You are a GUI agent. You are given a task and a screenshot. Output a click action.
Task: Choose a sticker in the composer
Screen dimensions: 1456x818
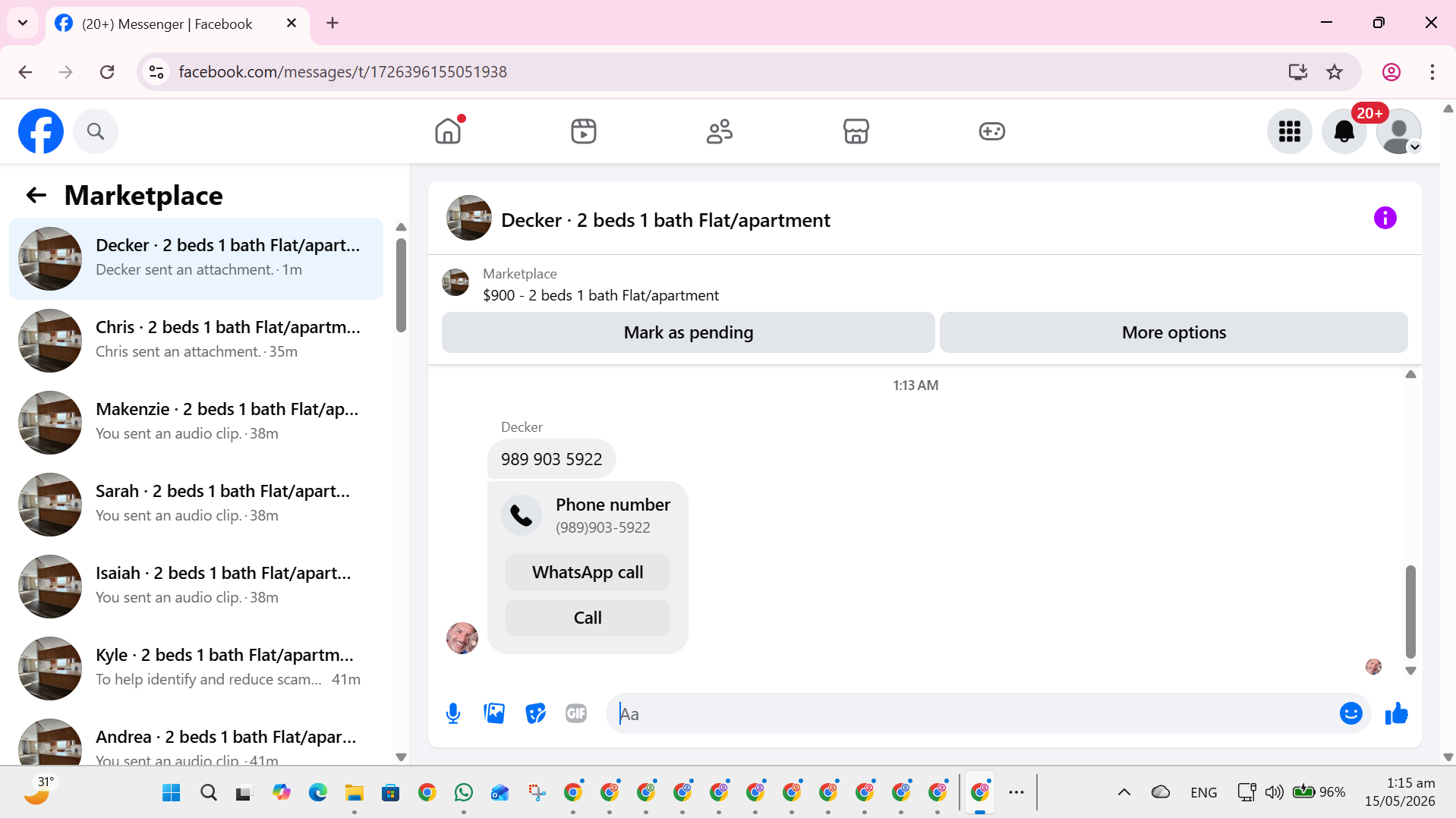pos(535,713)
